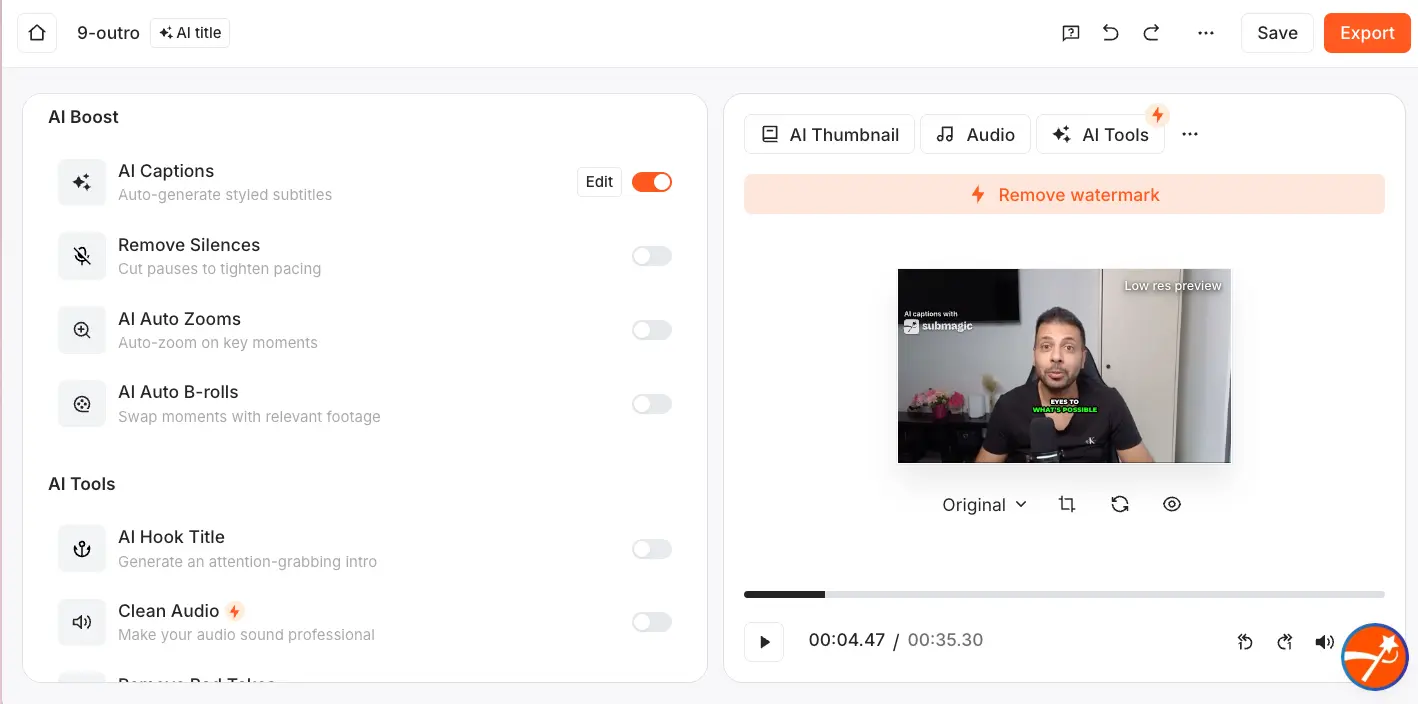
Task: Select the crop tool below the video preview
Action: [1066, 504]
